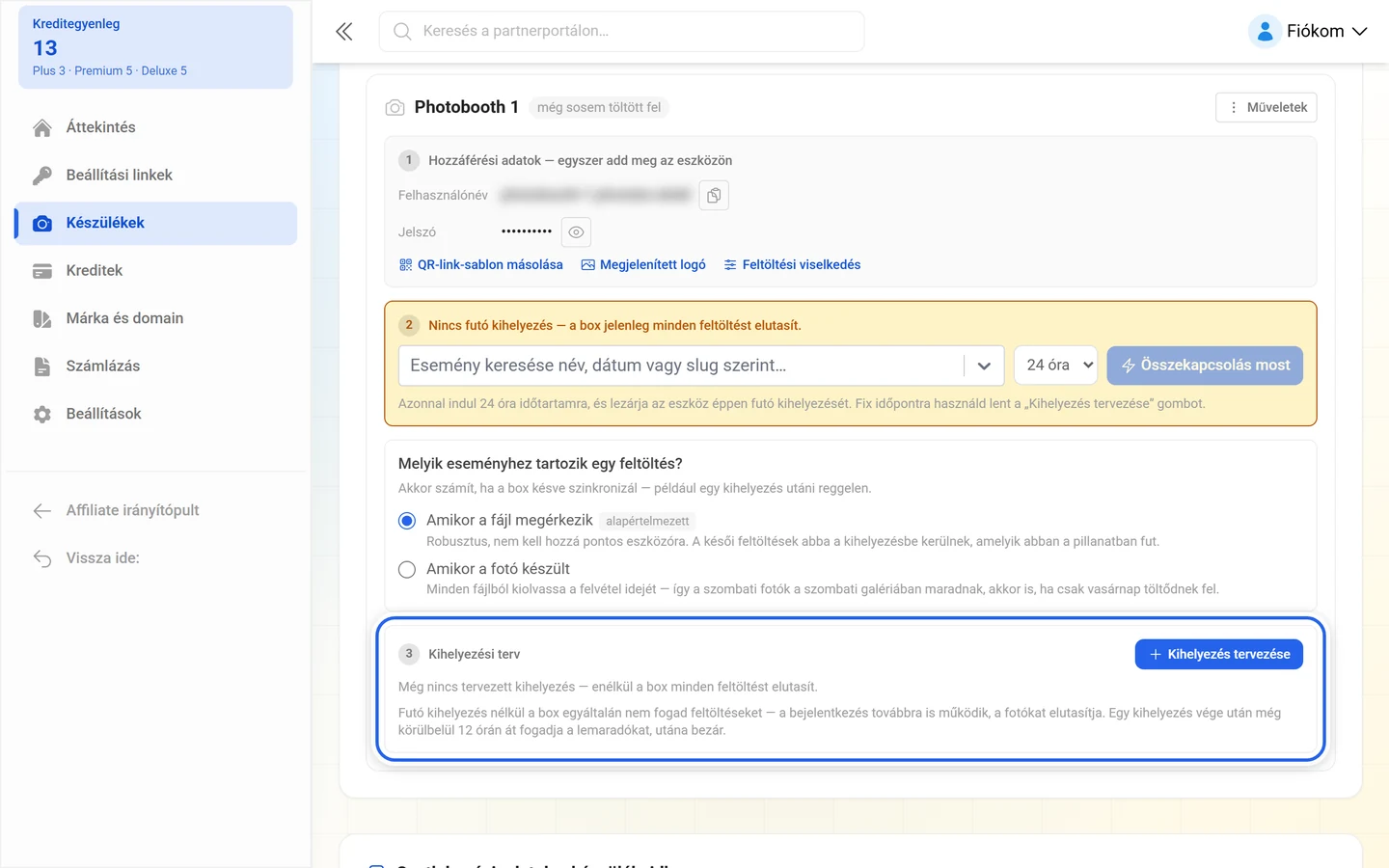
Task: Open Beállítási linkek menu item
Action: point(155,176)
